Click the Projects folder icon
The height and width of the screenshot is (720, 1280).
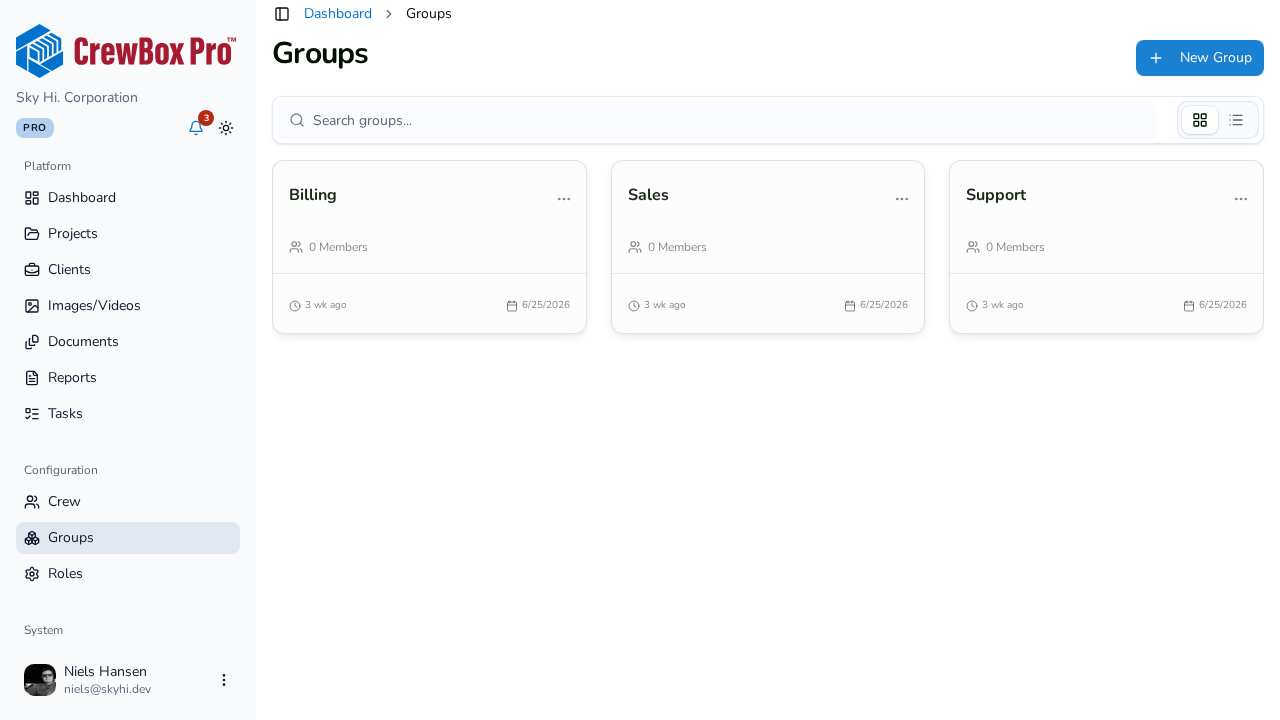[x=32, y=234]
